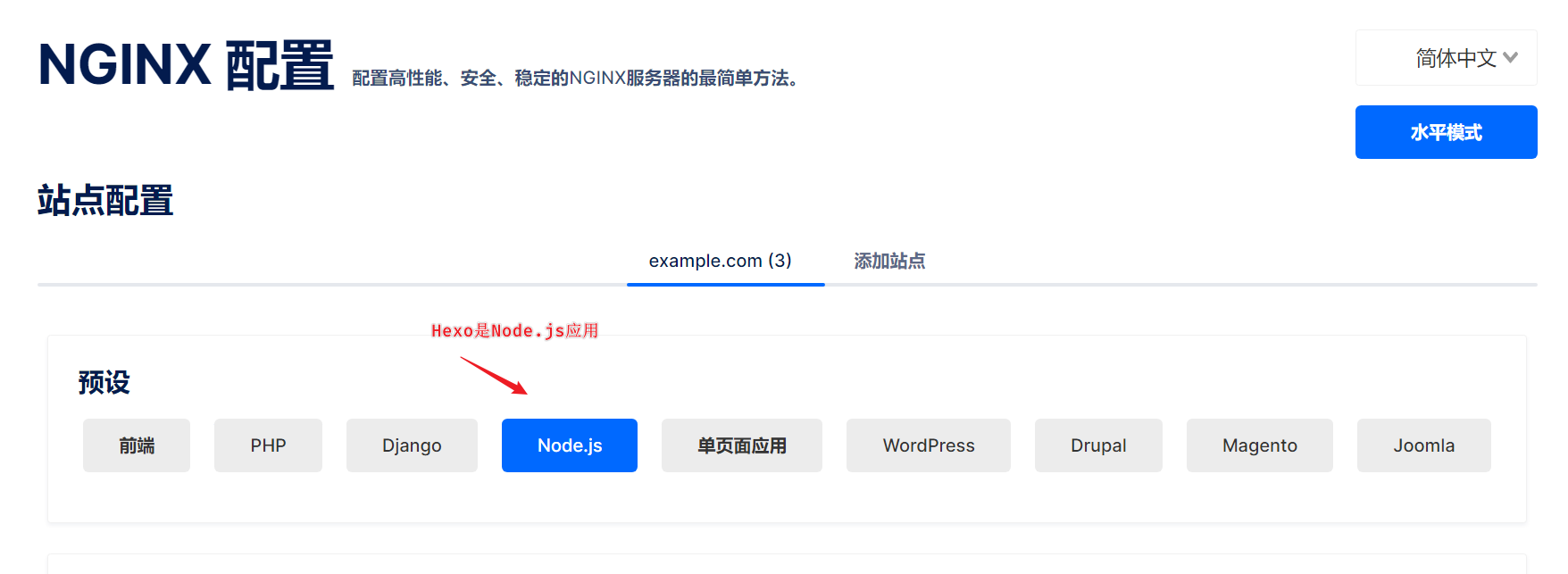Click the 配置高性能 subtitle text
The width and height of the screenshot is (1568, 574).
pos(577,79)
